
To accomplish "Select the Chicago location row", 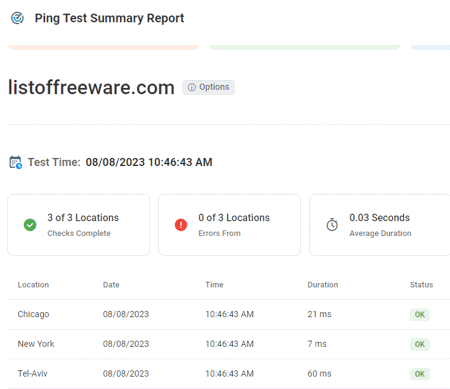I will point(229,314).
